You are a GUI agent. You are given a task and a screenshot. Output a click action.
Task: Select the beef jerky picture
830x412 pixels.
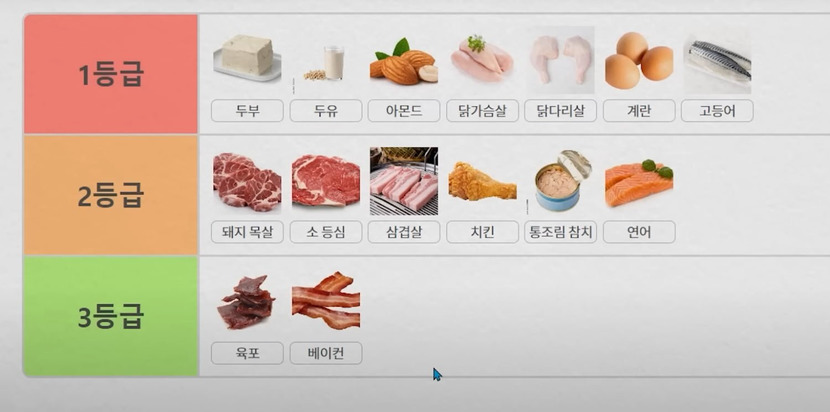tap(247, 302)
